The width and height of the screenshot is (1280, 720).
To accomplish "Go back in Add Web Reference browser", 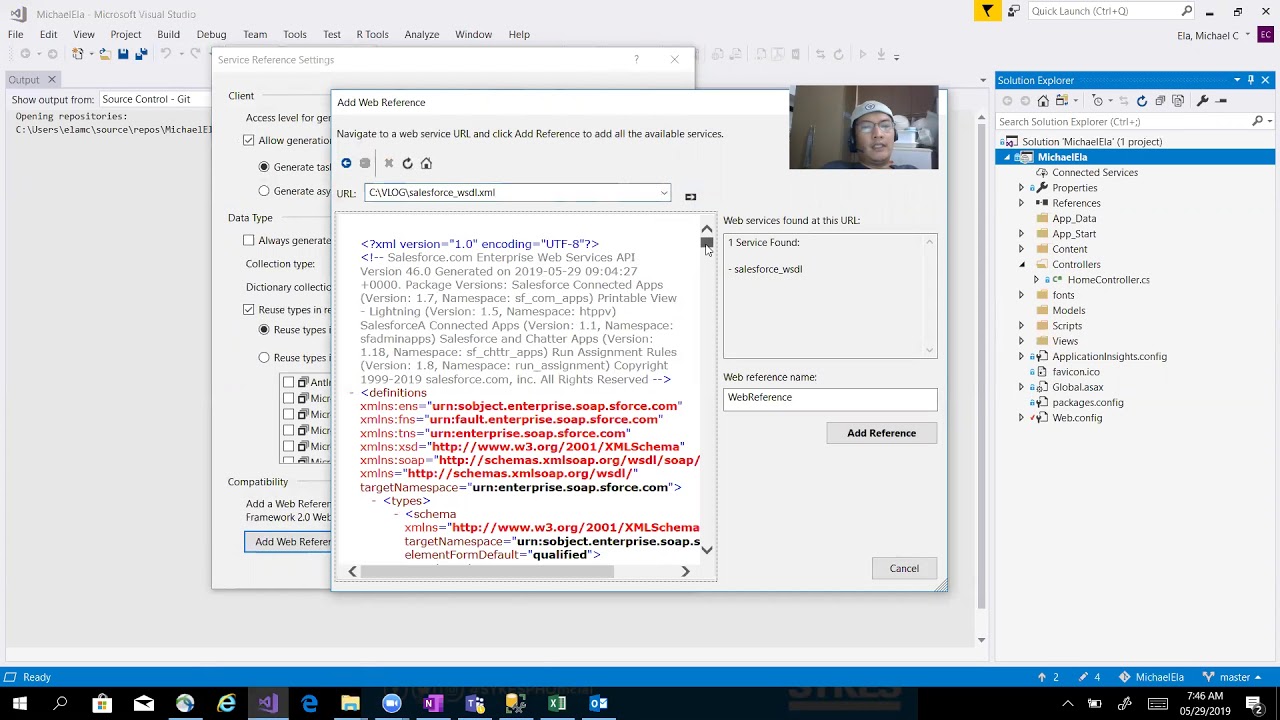I will pos(346,163).
